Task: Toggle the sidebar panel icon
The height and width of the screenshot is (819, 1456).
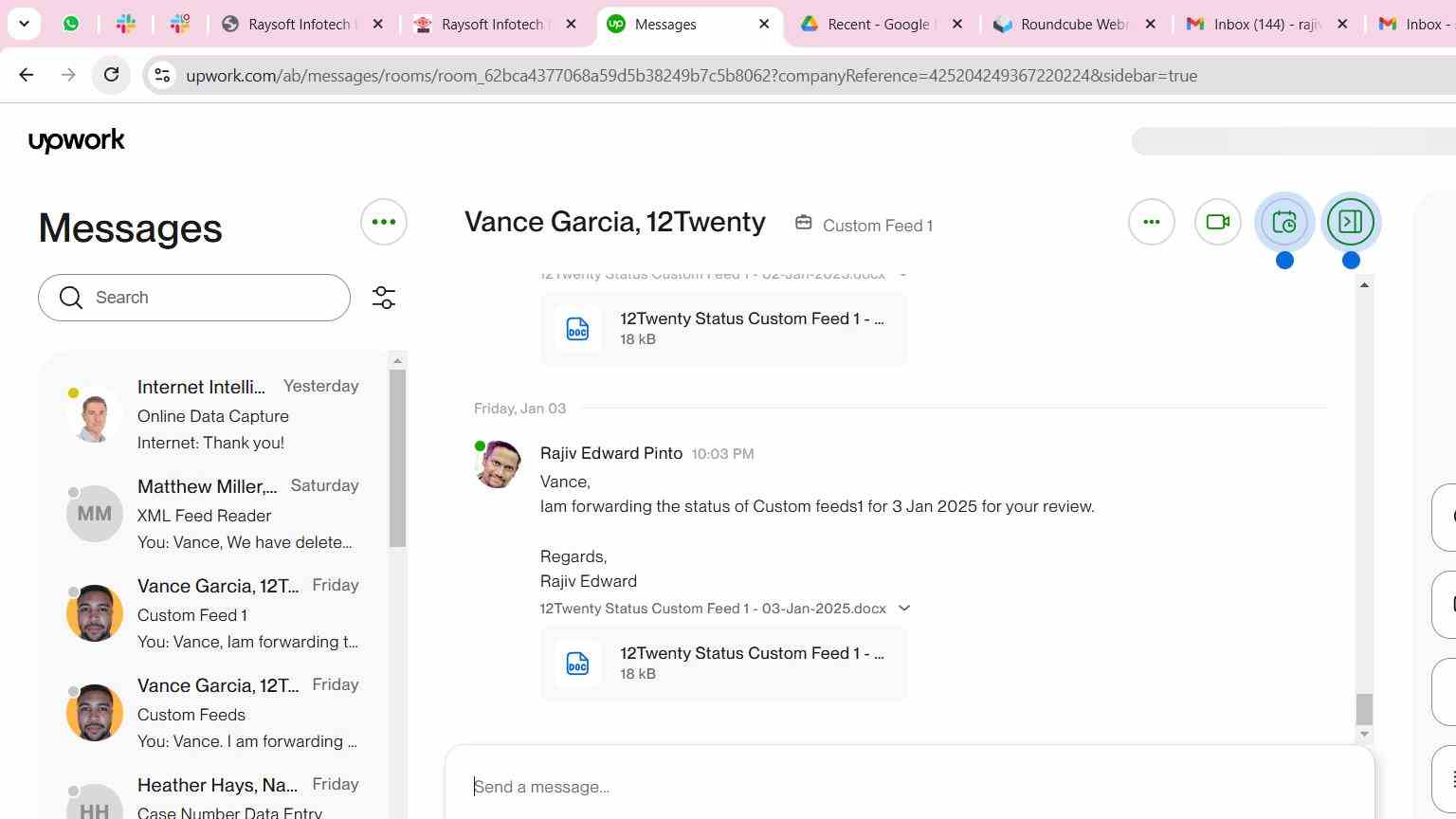Action: click(1351, 222)
